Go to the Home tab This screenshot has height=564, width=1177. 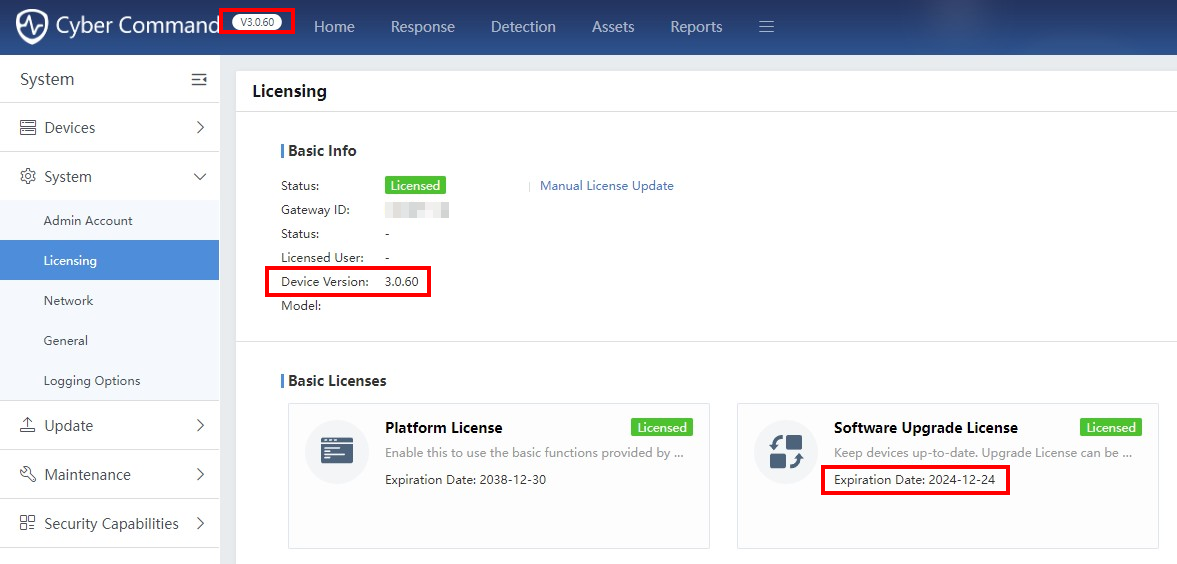334,27
